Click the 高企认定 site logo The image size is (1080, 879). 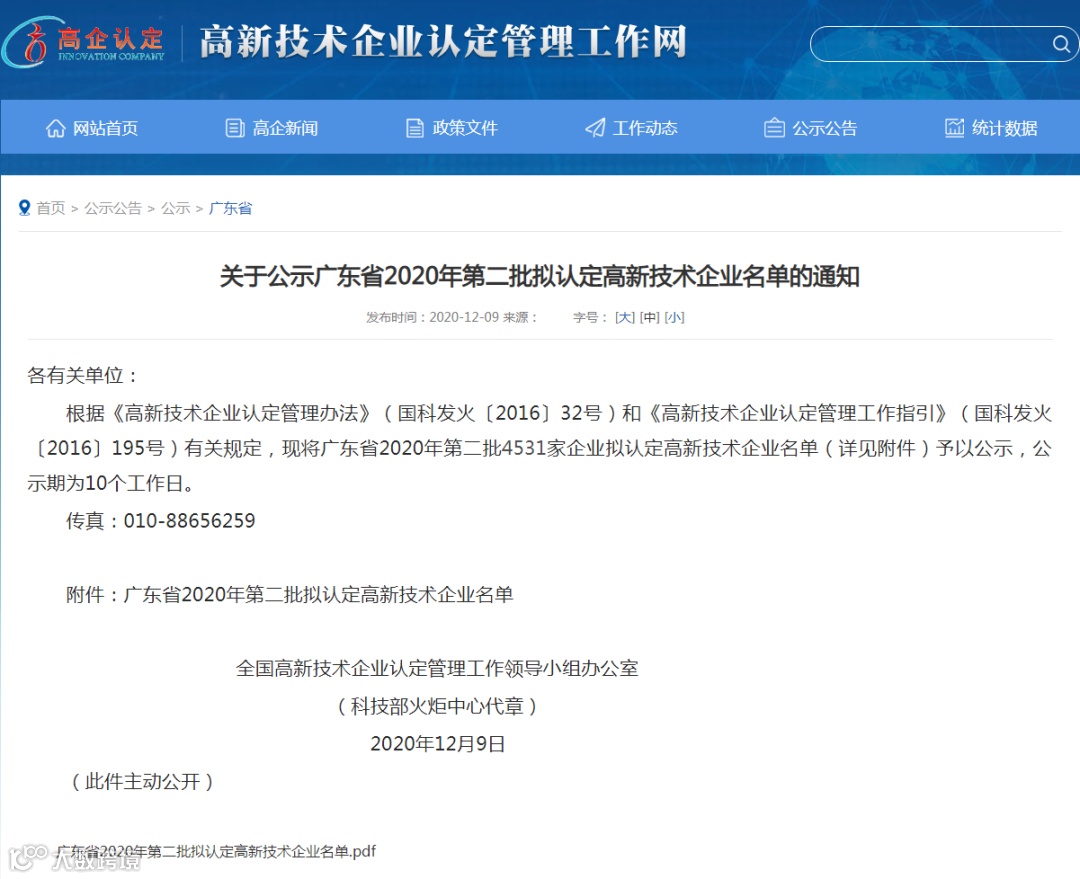click(x=84, y=43)
